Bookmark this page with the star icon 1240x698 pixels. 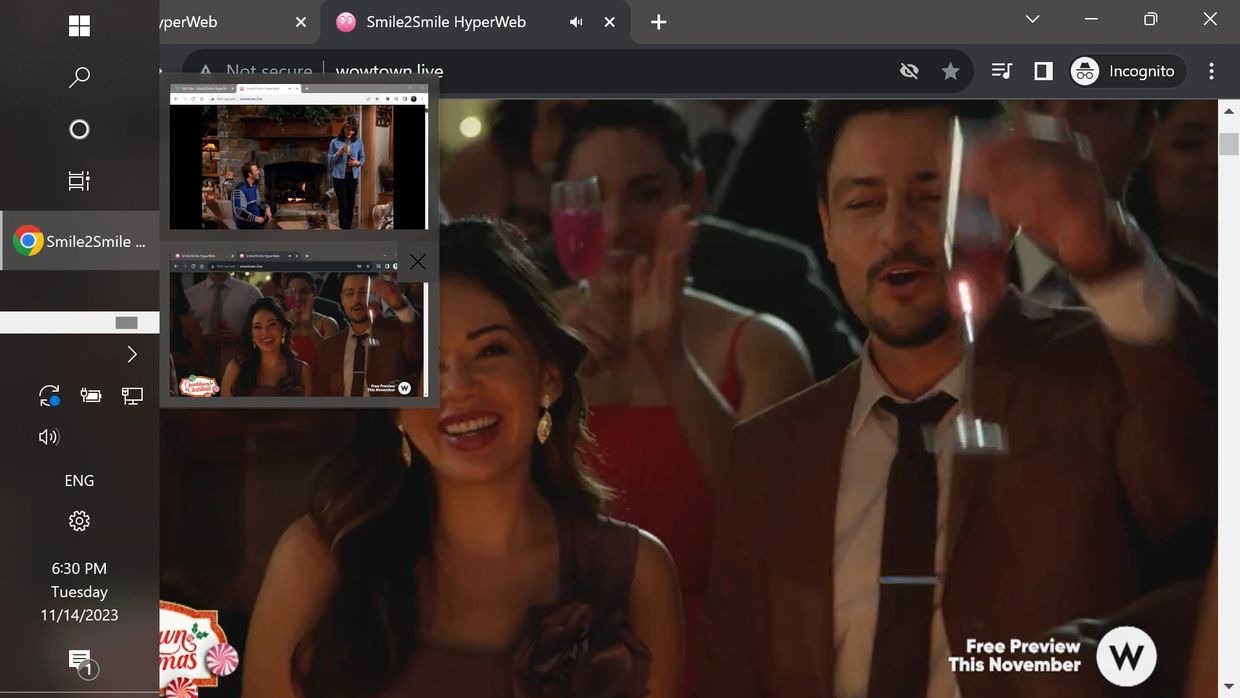(950, 71)
